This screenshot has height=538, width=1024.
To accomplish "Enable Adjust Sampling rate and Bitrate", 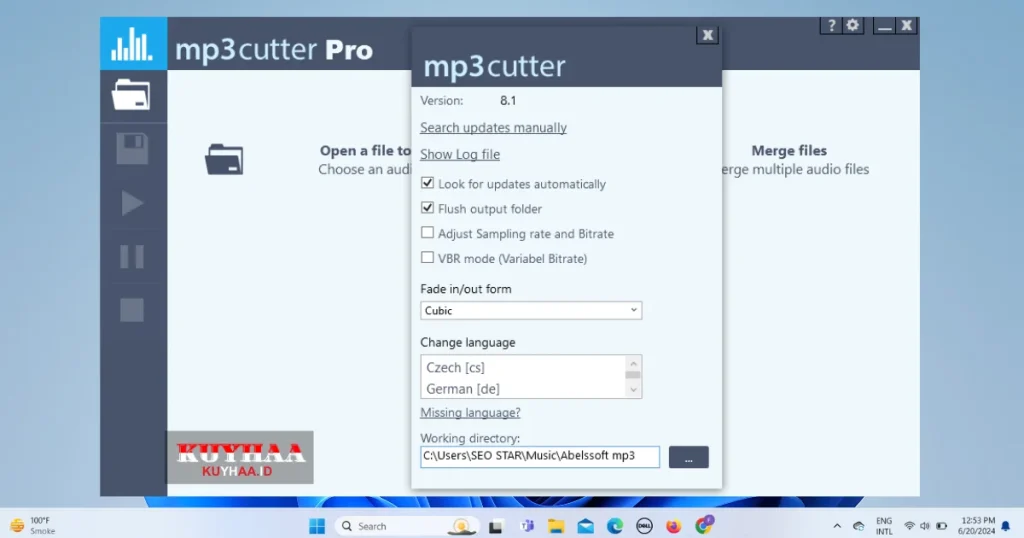I will coord(427,232).
